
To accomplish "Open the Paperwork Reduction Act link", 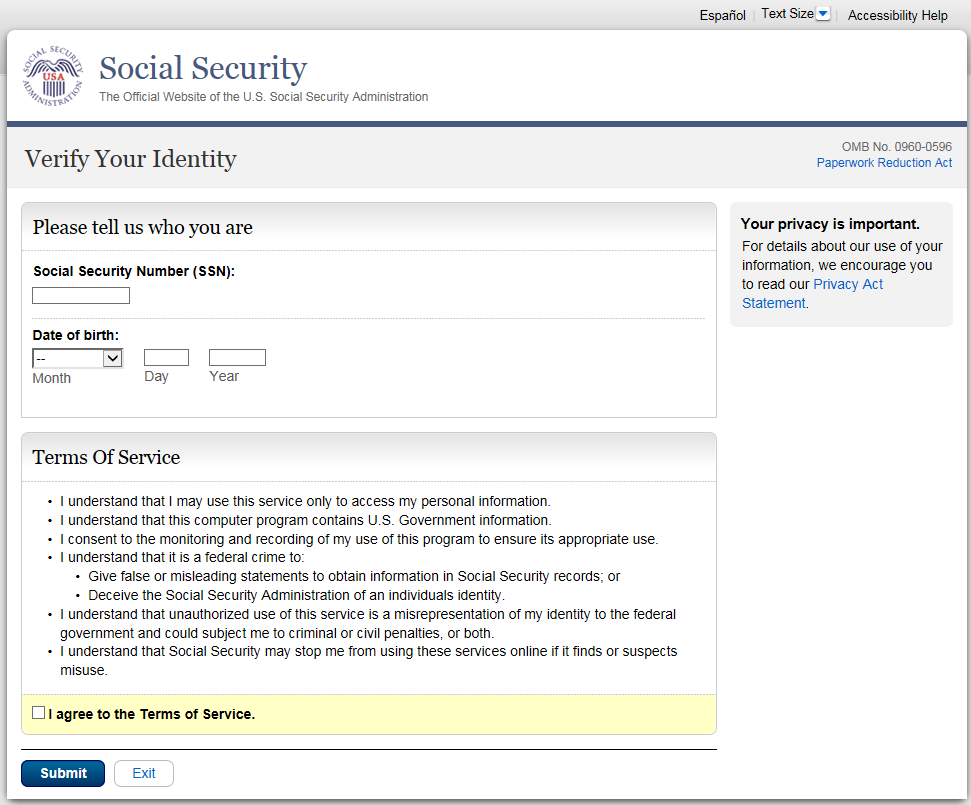I will (884, 163).
